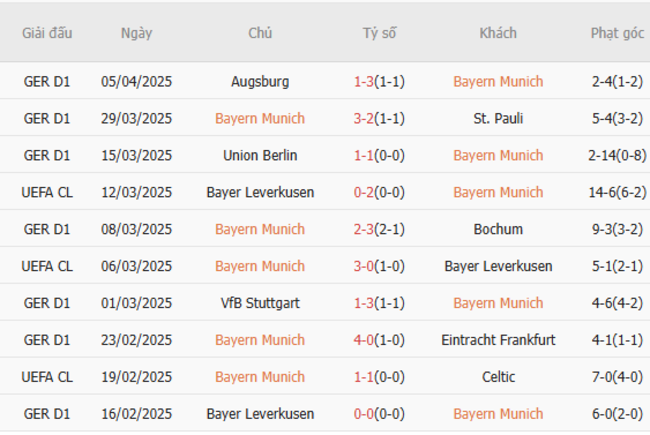Select the Union Berlin team name
This screenshot has width=650, height=435.
pos(260,155)
